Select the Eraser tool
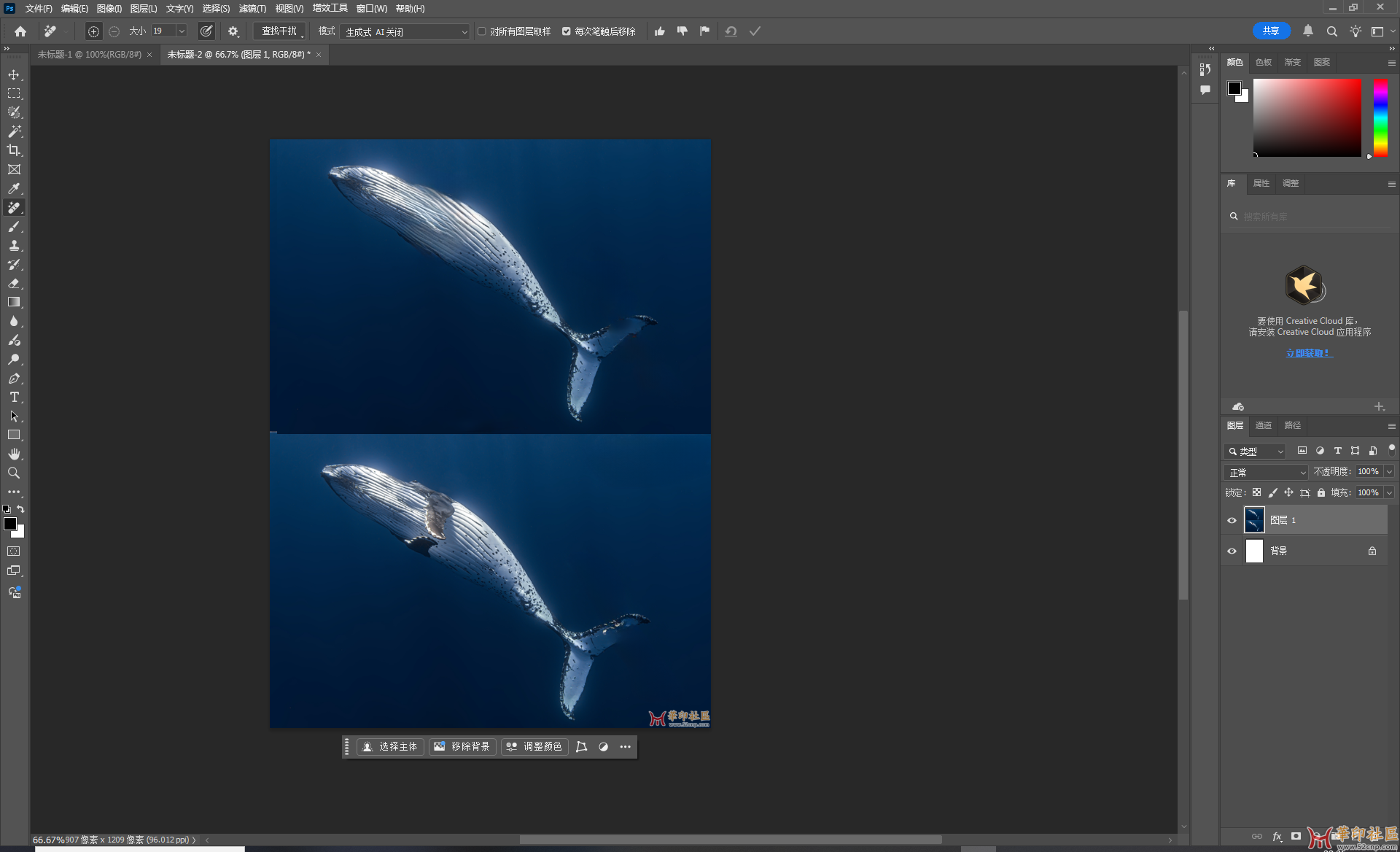Viewport: 1400px width, 852px height. tap(14, 283)
